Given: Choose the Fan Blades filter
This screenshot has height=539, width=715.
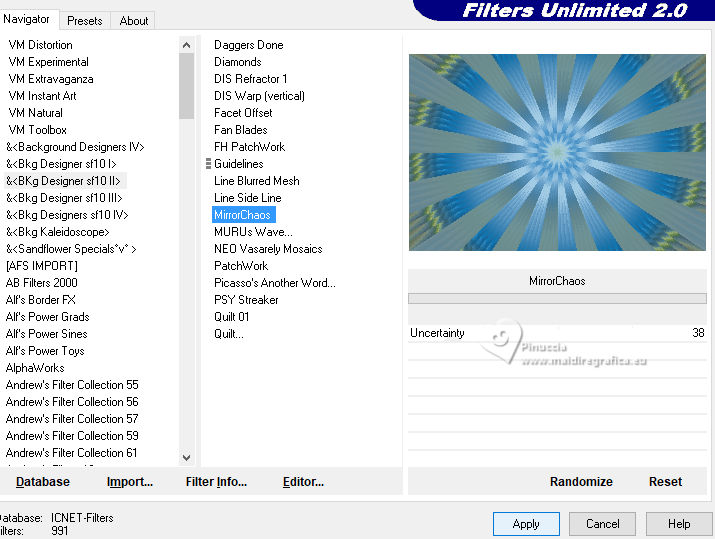Looking at the screenshot, I should (x=241, y=130).
